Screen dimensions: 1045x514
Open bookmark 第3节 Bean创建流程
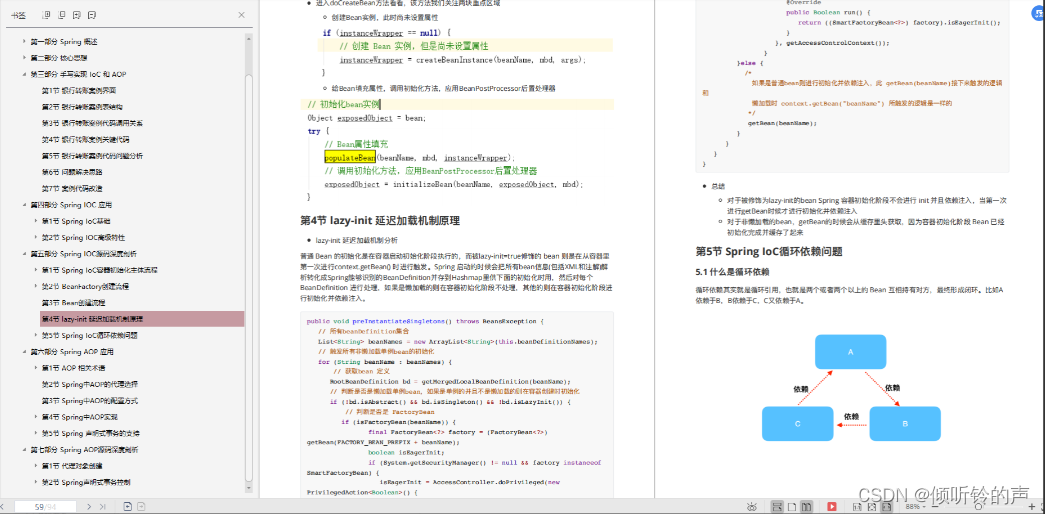click(x=75, y=303)
